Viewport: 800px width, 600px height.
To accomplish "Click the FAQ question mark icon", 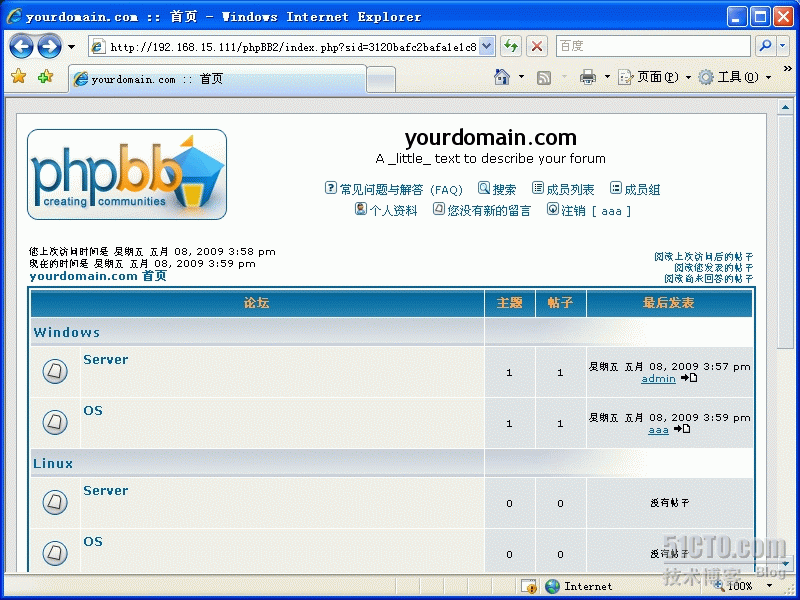I will 331,188.
